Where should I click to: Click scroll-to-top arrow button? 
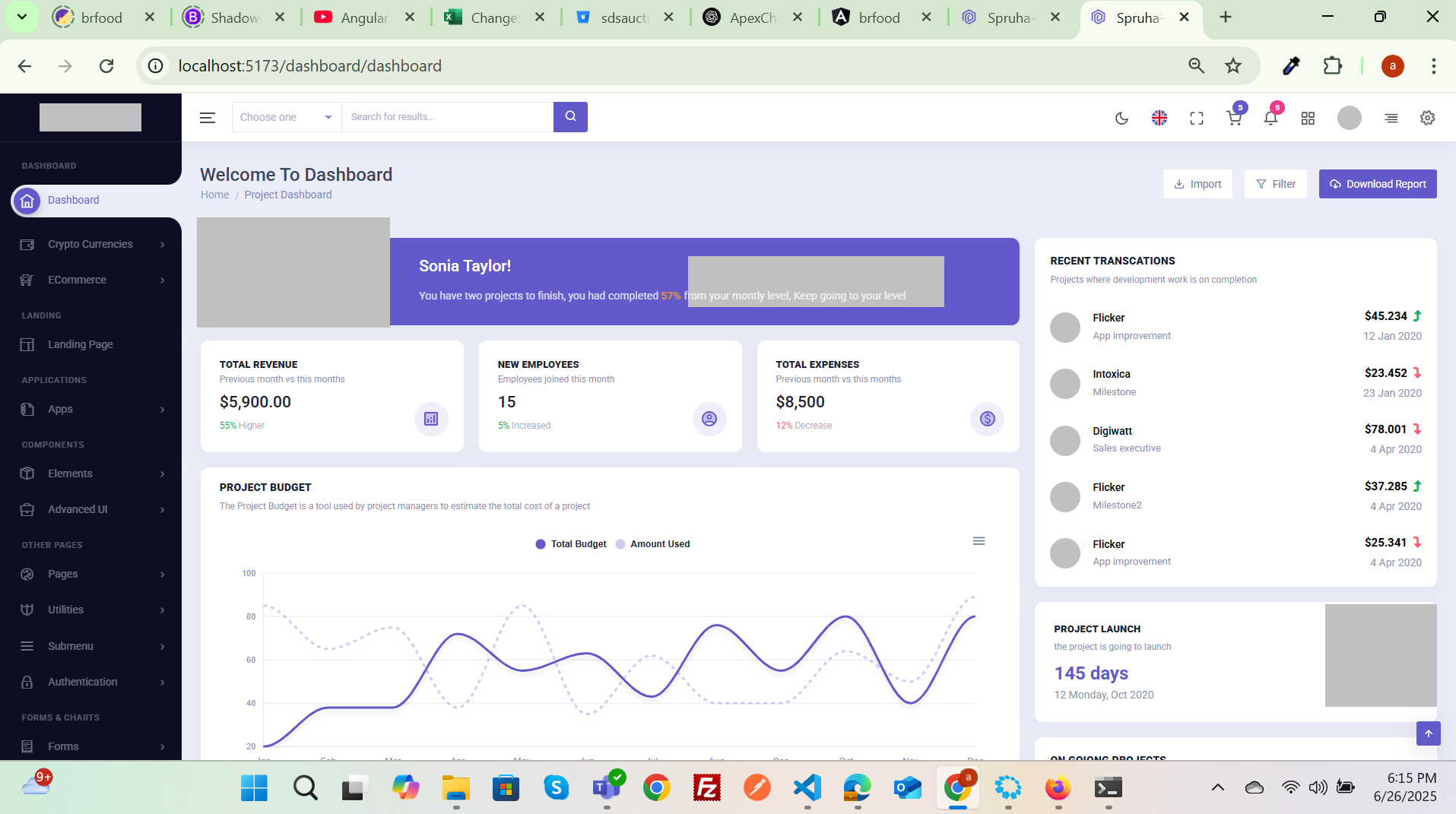[1428, 733]
